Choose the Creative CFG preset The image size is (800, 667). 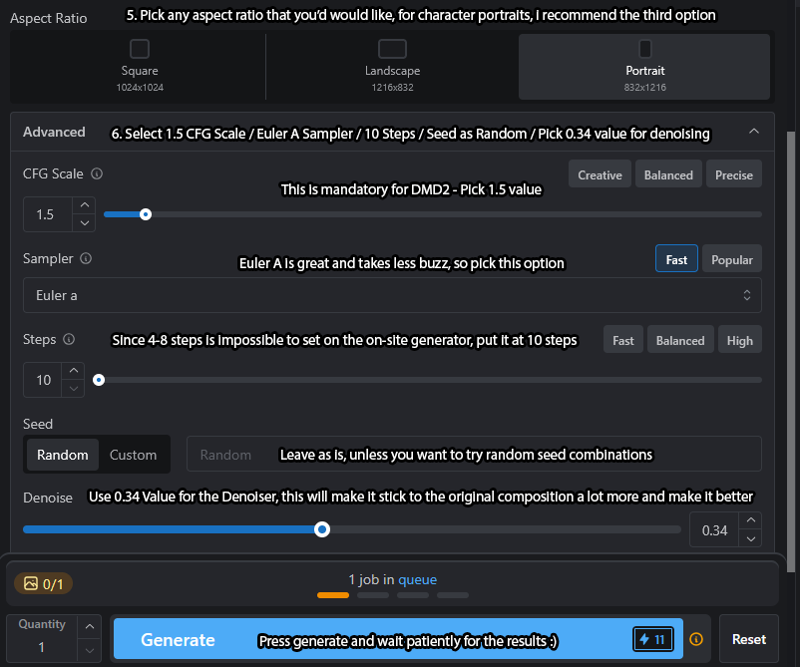click(x=599, y=175)
